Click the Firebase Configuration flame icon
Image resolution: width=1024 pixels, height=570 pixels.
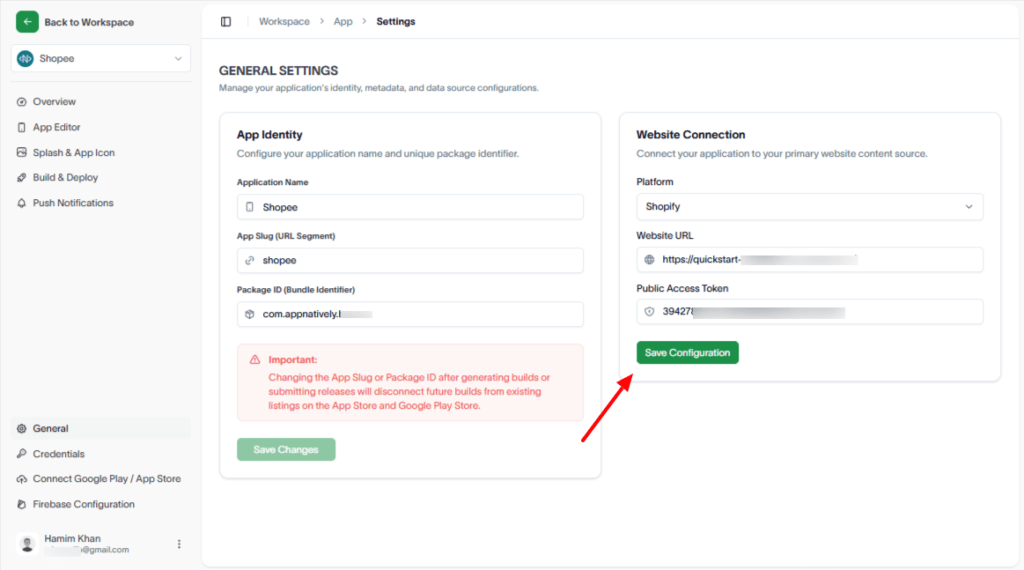pos(22,505)
